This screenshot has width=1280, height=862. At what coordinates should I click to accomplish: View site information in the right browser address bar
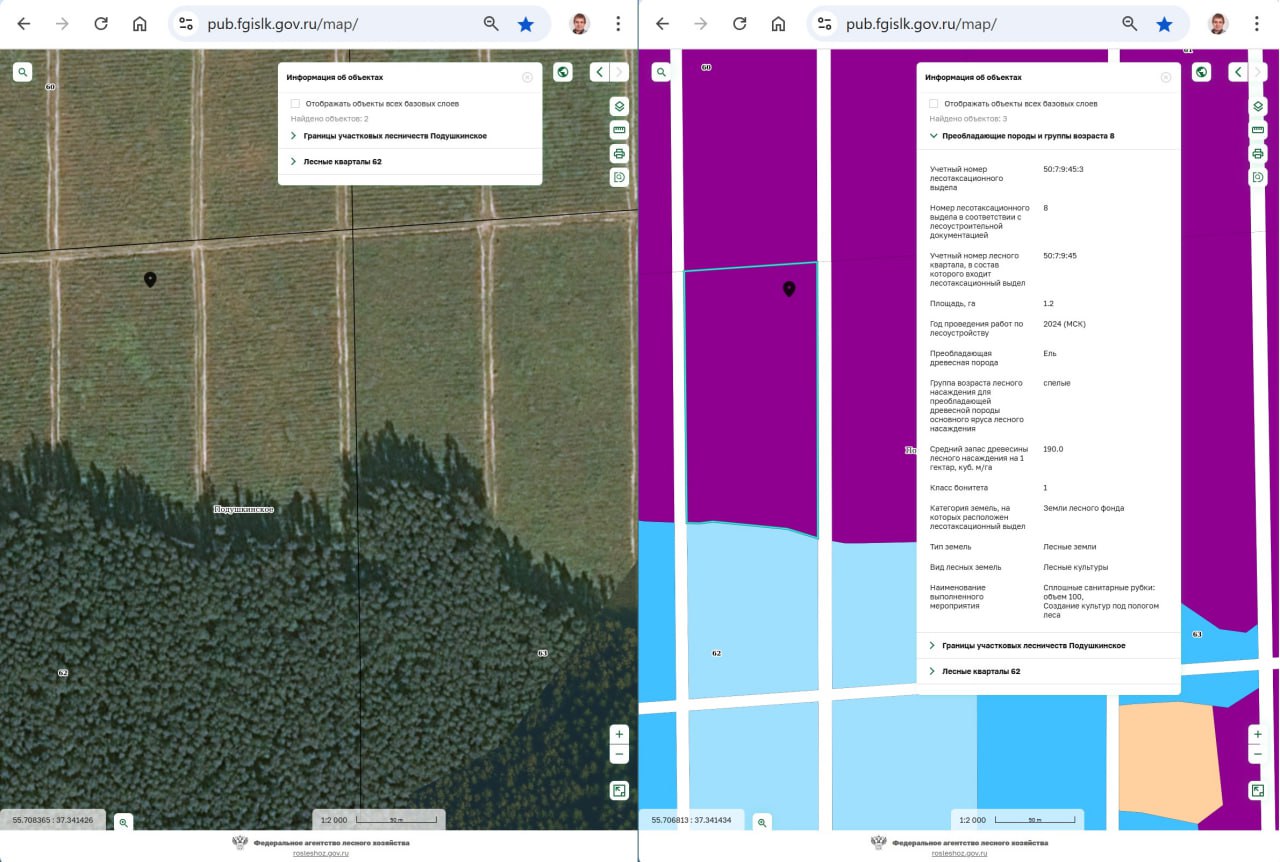point(824,24)
